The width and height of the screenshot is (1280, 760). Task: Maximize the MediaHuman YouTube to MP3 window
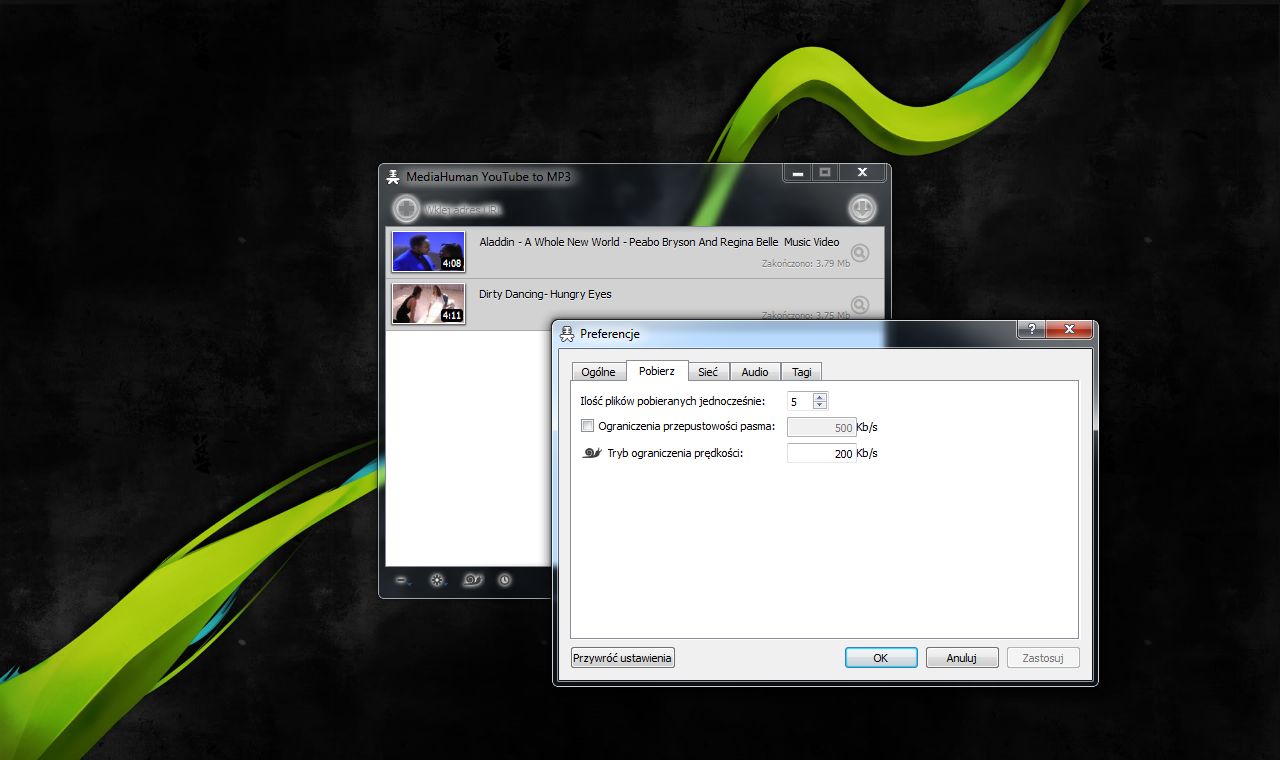click(825, 173)
